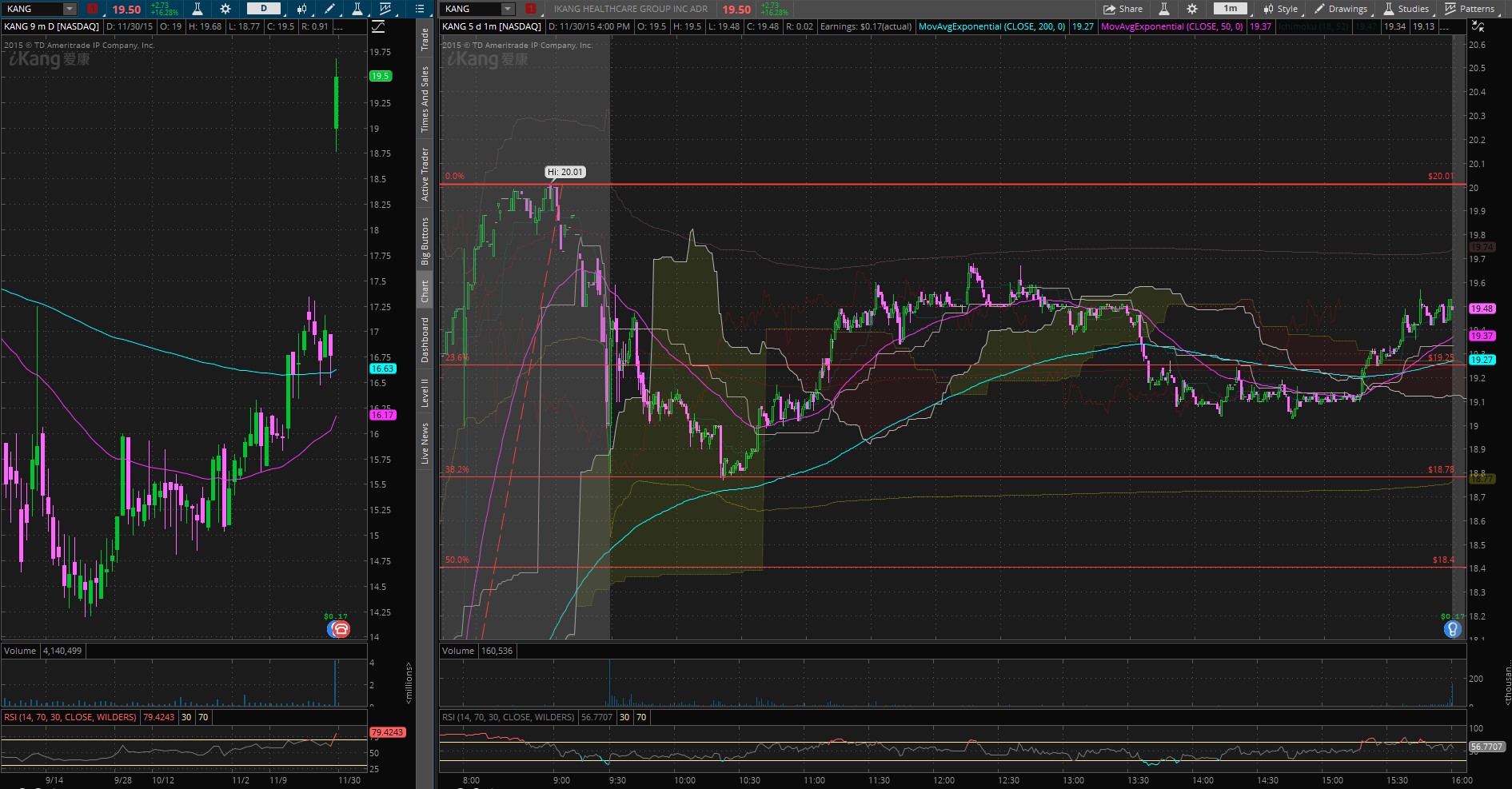Click the 23.6% Fibonacci level label
Screen dimensions: 1512x789
[457, 357]
